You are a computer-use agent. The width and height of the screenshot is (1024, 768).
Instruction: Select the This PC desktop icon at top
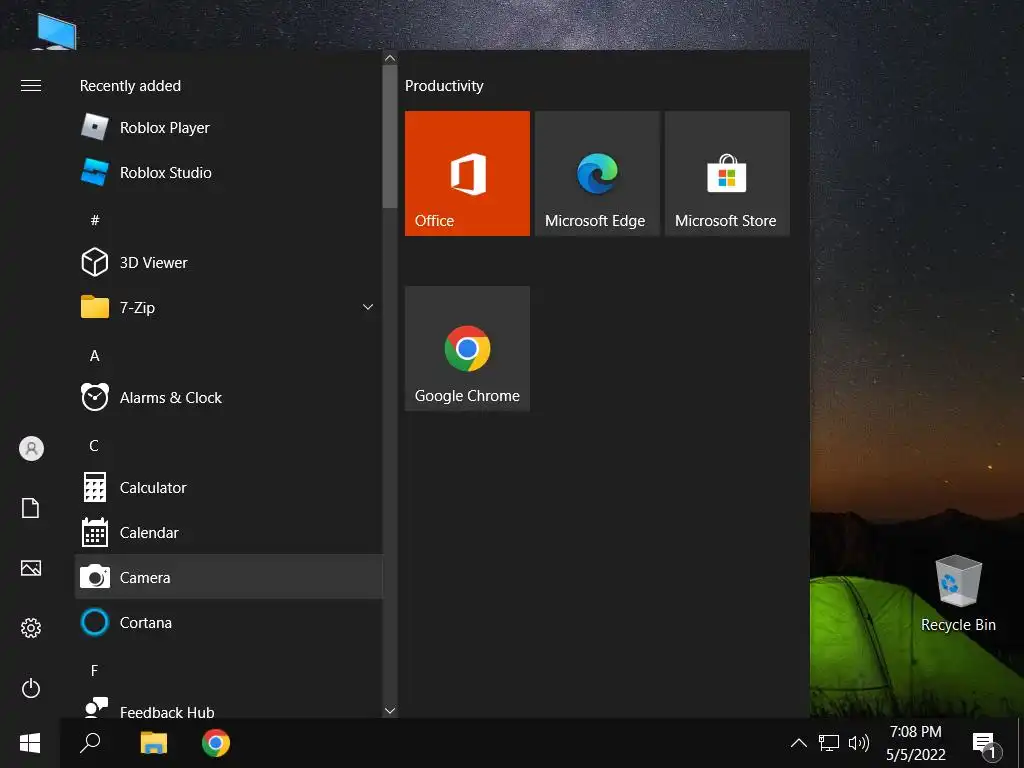[56, 31]
